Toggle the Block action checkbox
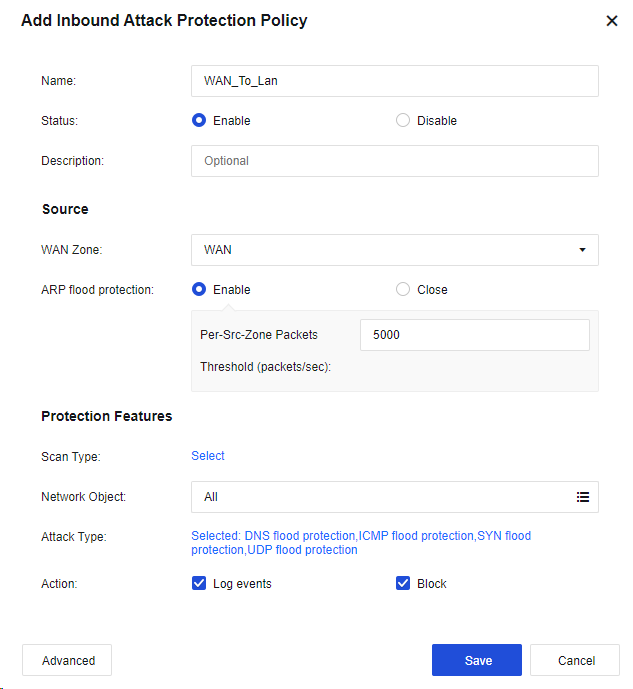Image resolution: width=633 pixels, height=689 pixels. click(x=403, y=584)
